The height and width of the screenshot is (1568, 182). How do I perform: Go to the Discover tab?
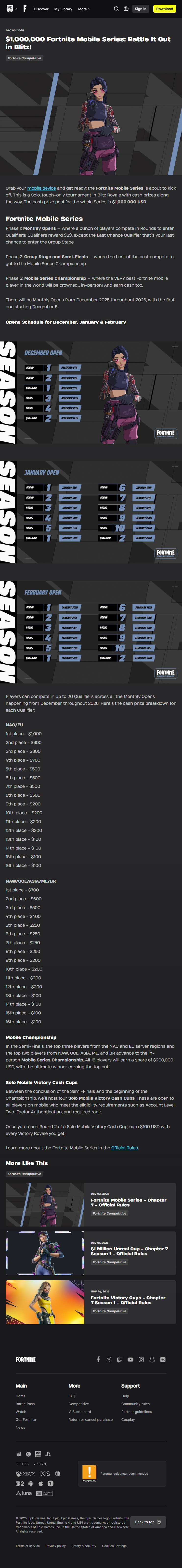41,9
